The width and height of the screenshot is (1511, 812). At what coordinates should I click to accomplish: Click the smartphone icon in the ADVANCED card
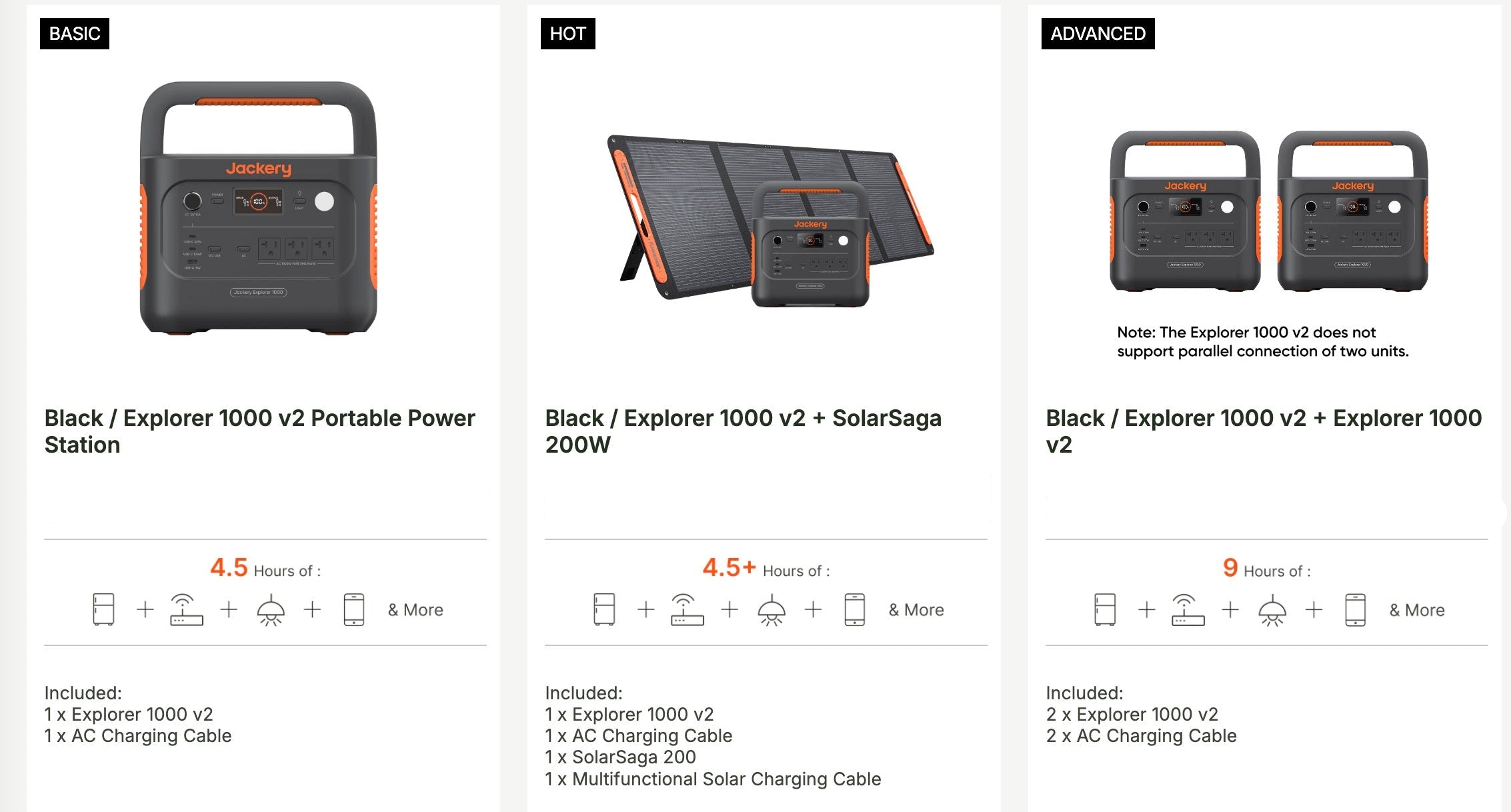pyautogui.click(x=1356, y=609)
